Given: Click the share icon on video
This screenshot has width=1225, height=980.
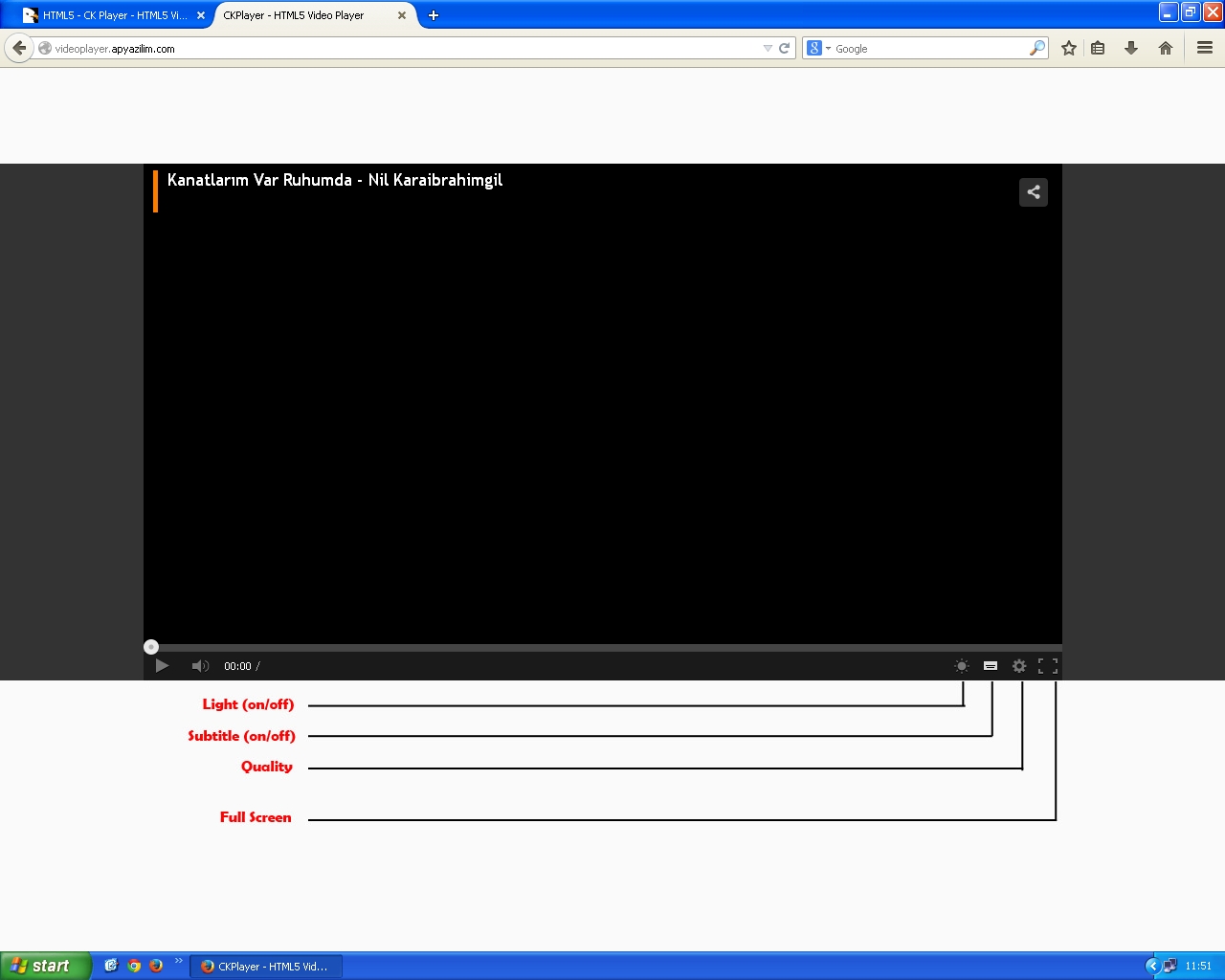Looking at the screenshot, I should (x=1034, y=192).
